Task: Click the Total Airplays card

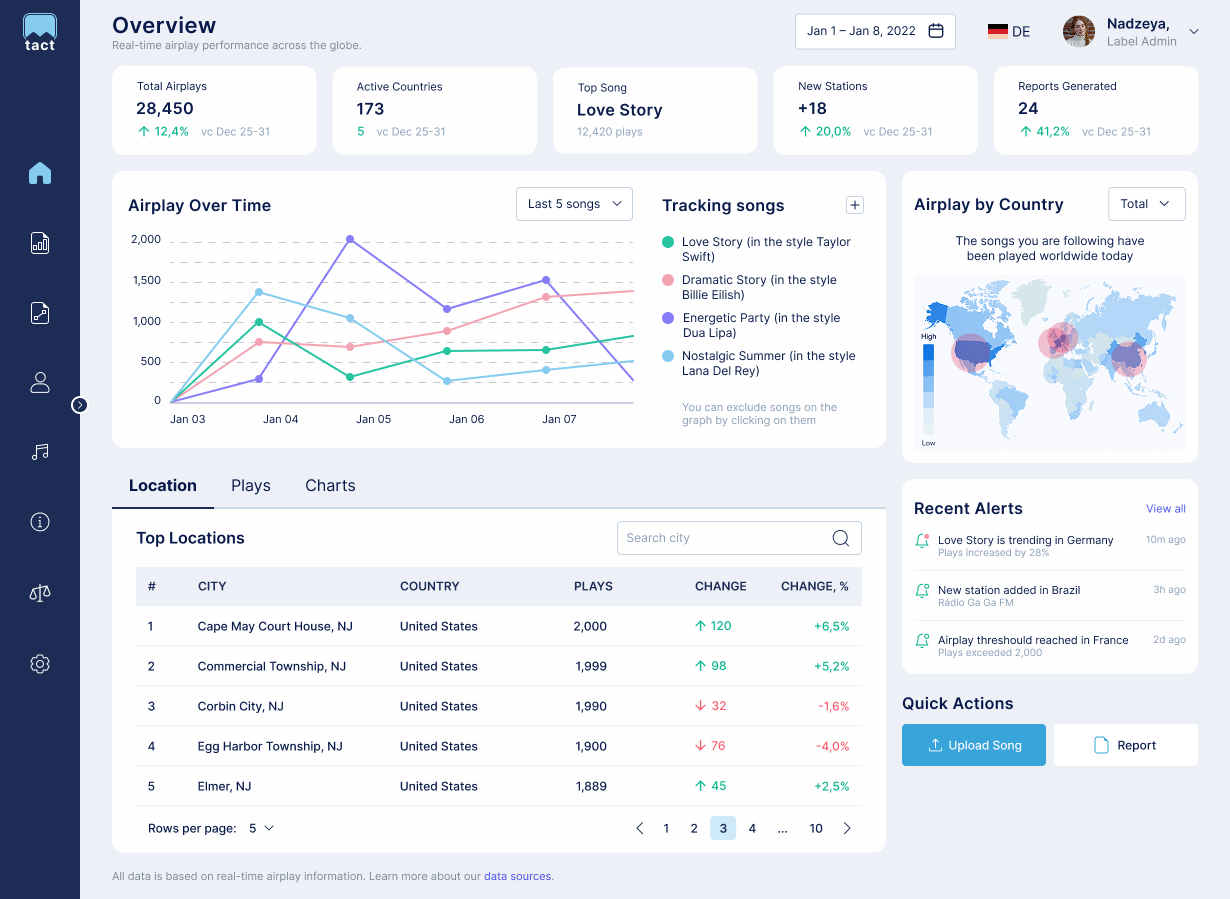Action: [x=214, y=111]
